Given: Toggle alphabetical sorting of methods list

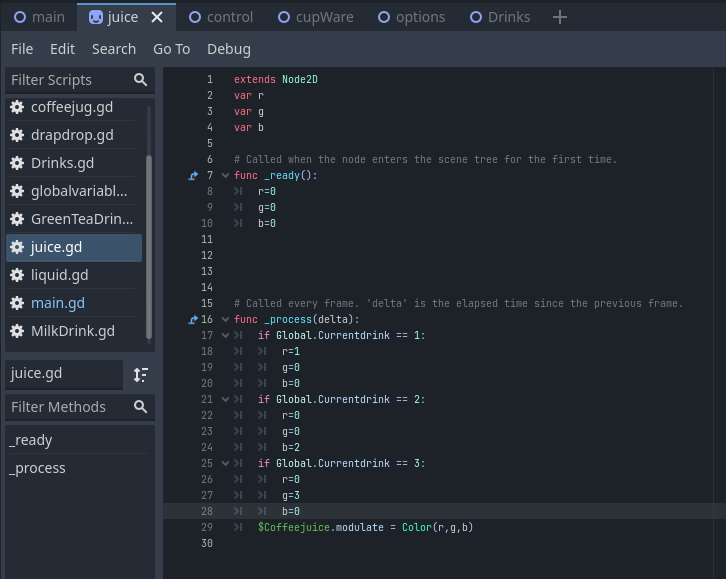Looking at the screenshot, I should coord(141,374).
